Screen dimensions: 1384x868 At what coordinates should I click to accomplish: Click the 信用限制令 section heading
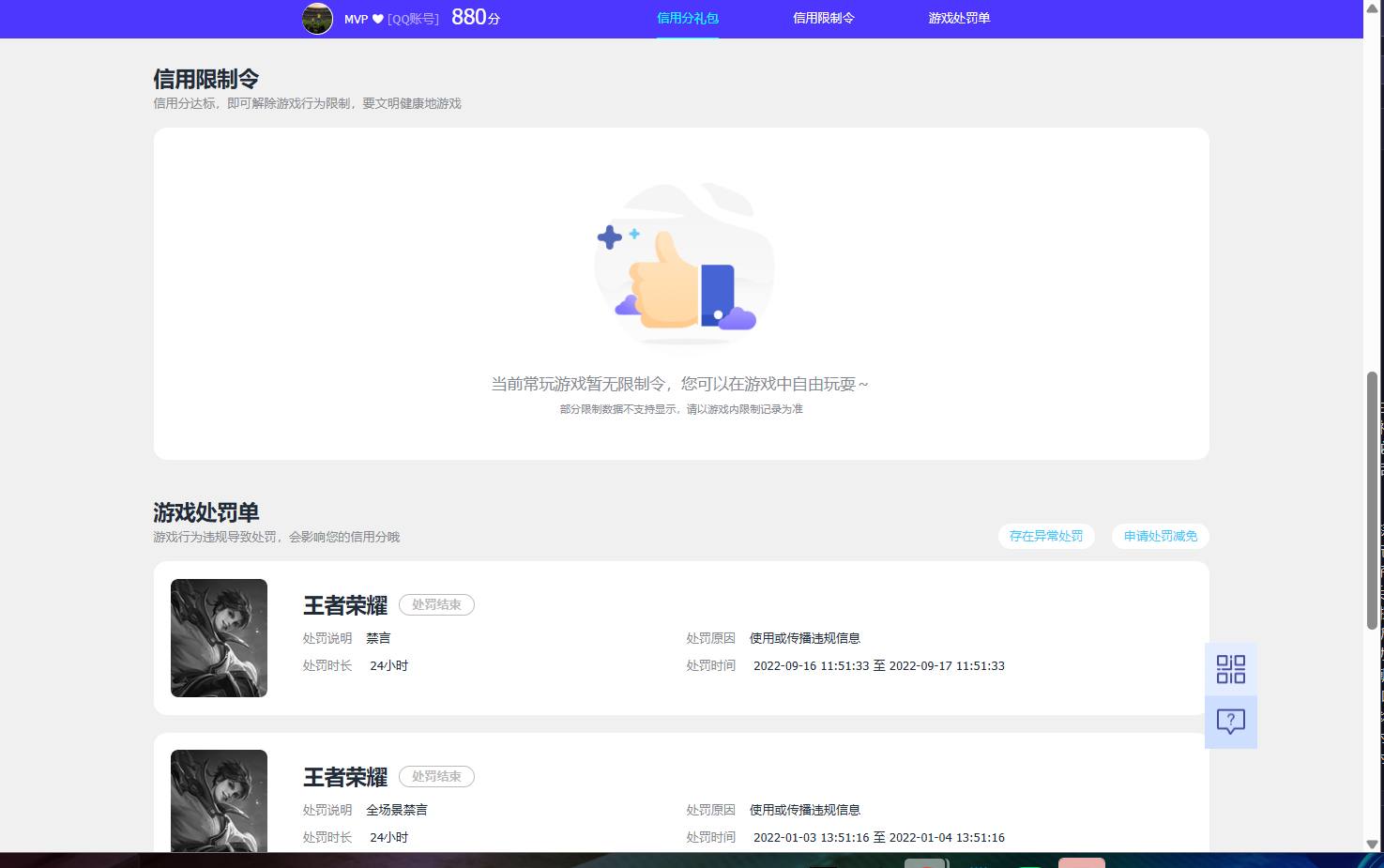click(x=206, y=79)
